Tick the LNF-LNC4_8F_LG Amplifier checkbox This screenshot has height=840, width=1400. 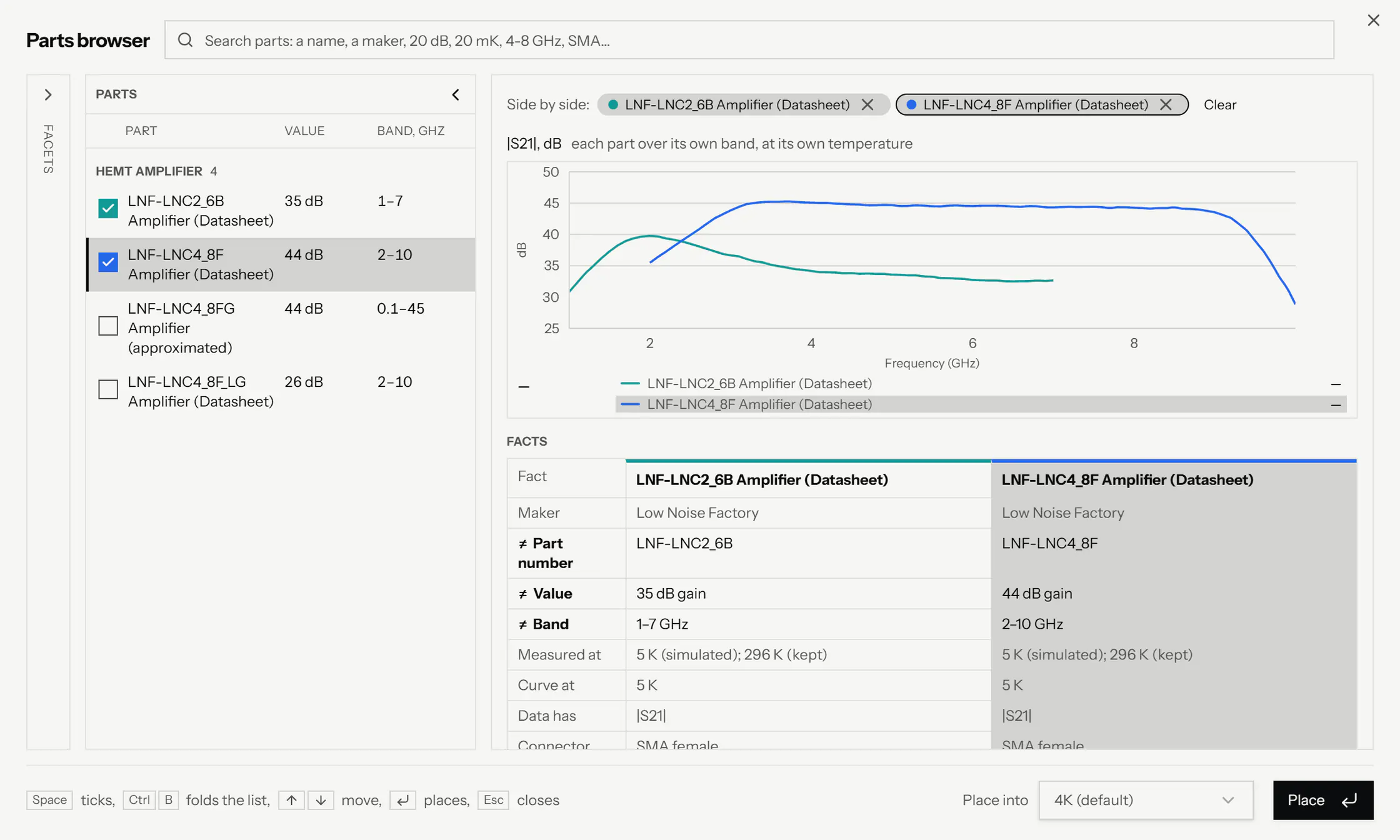(108, 389)
